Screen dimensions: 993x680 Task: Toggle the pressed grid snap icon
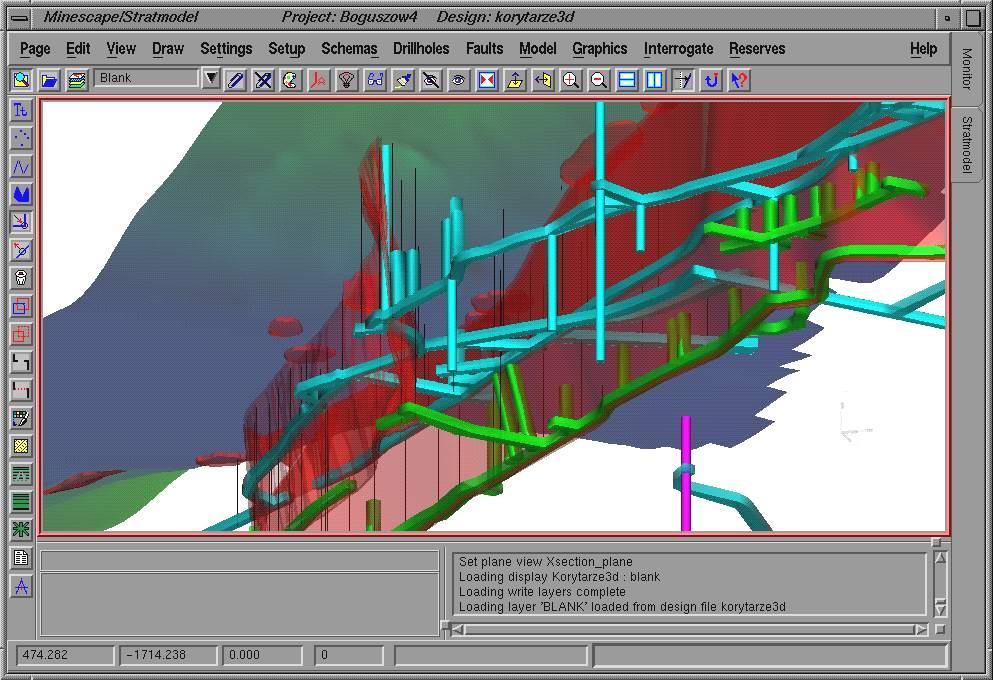pyautogui.click(x=683, y=80)
